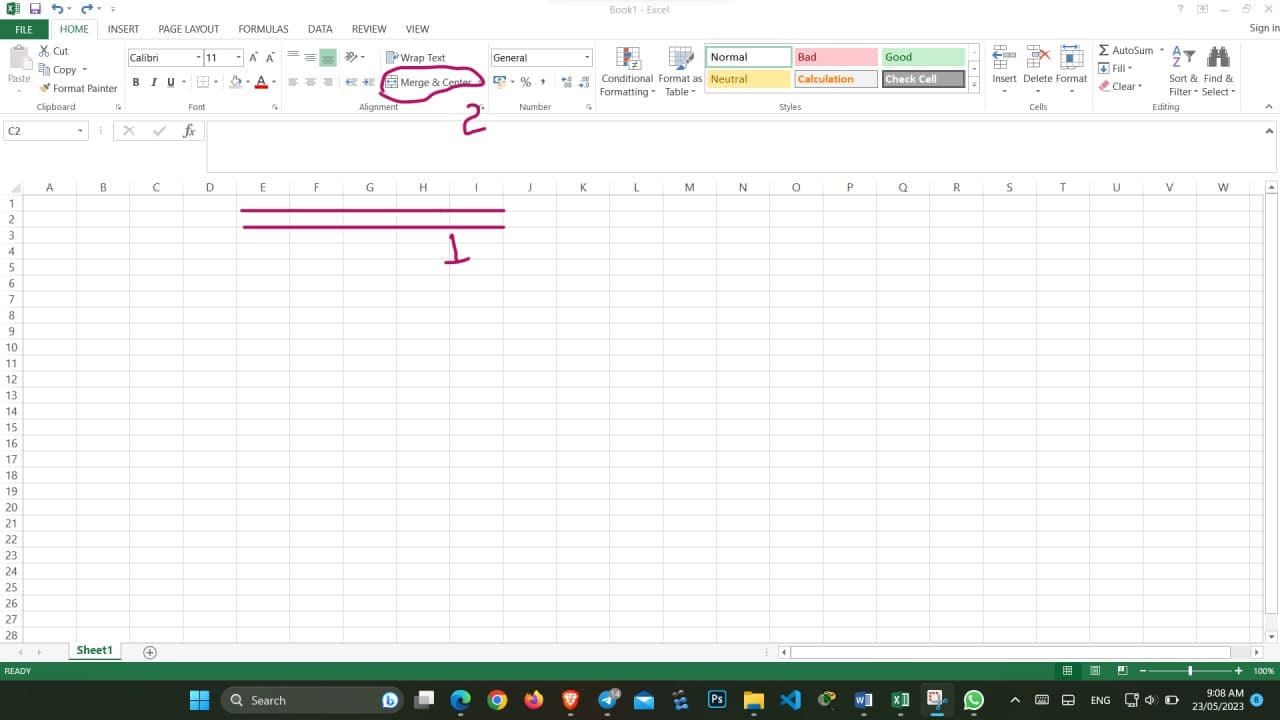1280x720 pixels.
Task: Click inside the formula bar
Action: coord(741,146)
